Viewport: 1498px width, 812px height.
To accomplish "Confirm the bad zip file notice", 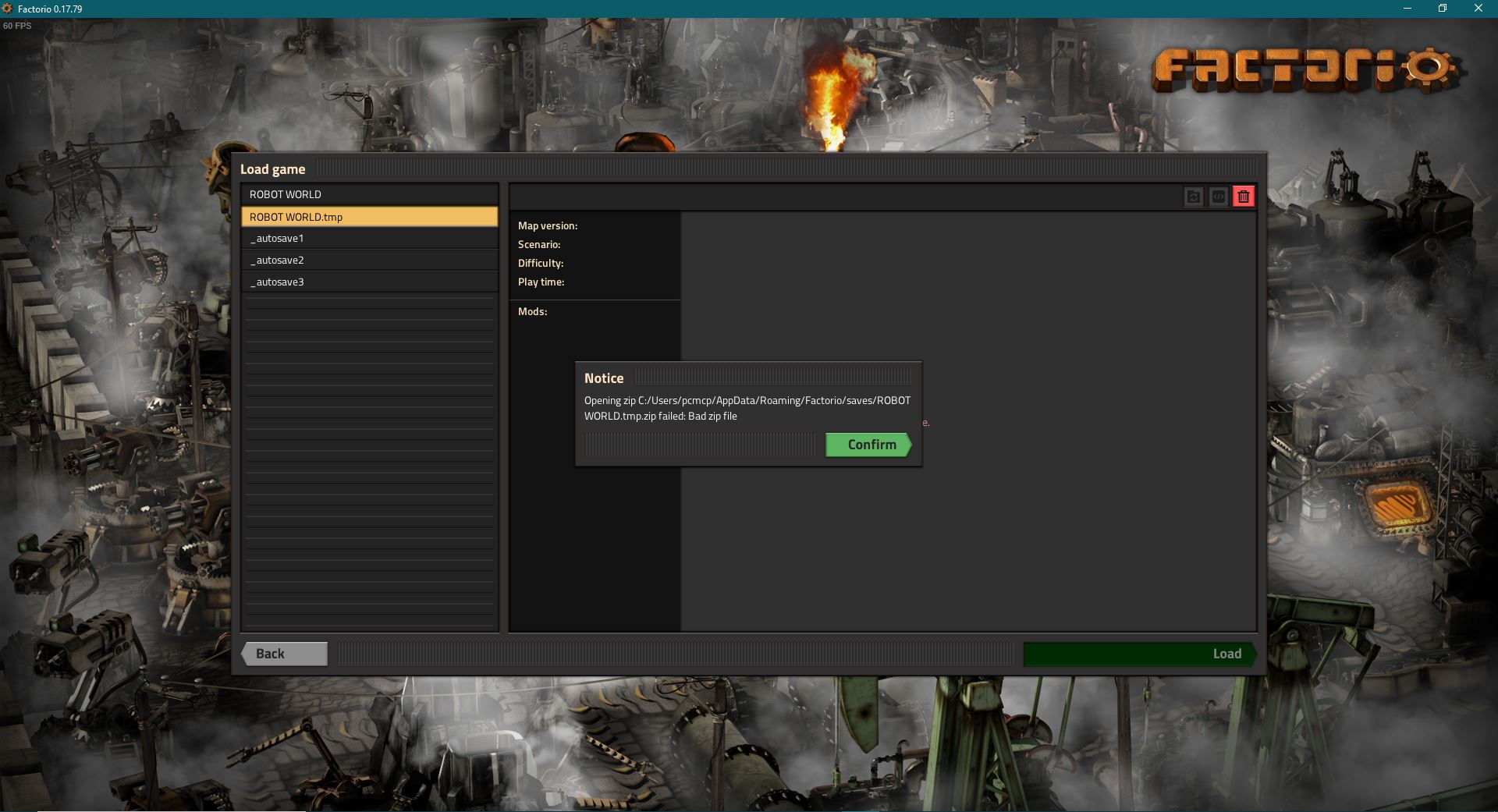I will pyautogui.click(x=868, y=445).
